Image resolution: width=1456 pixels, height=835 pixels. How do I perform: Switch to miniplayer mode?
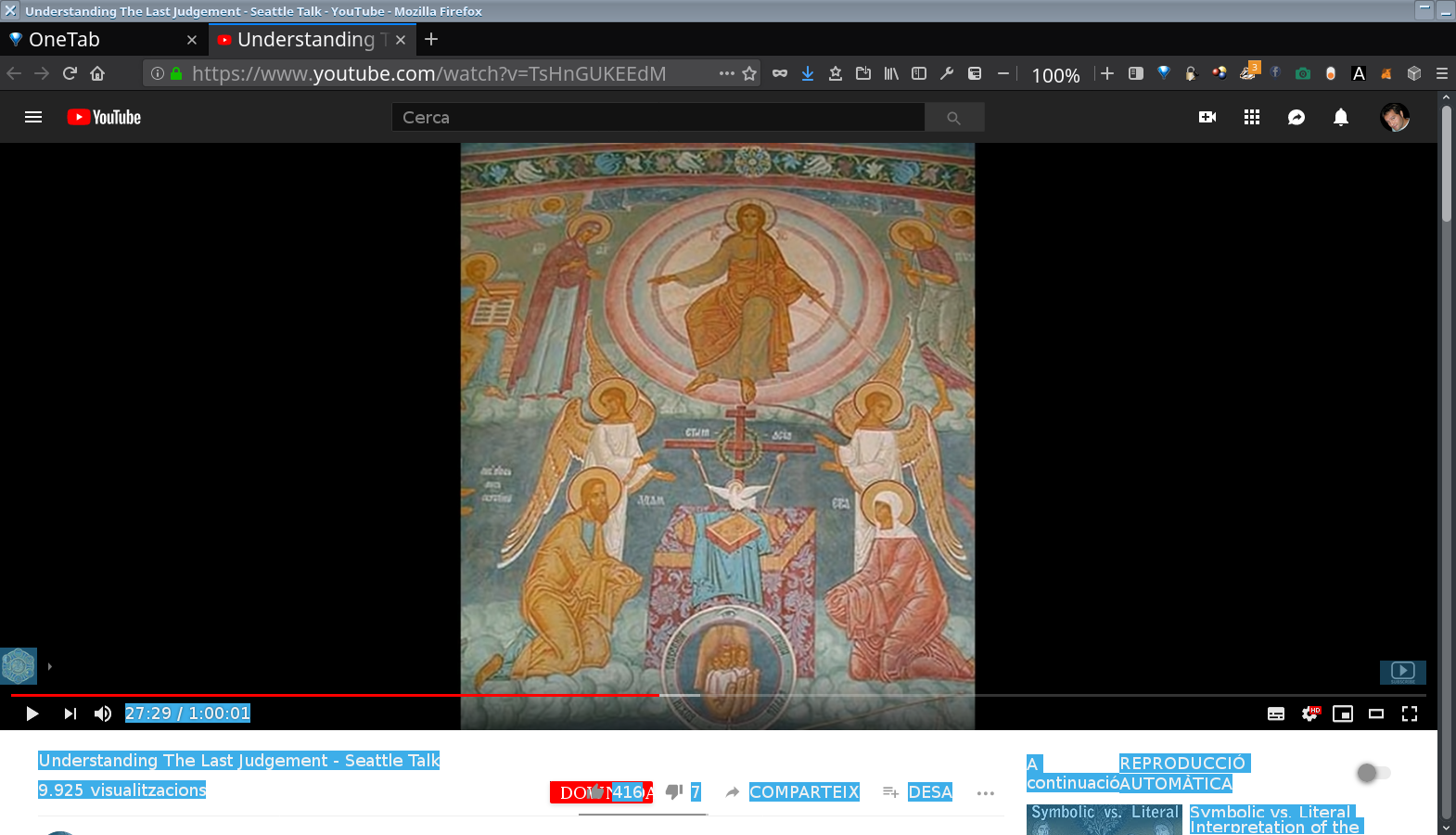point(1343,713)
